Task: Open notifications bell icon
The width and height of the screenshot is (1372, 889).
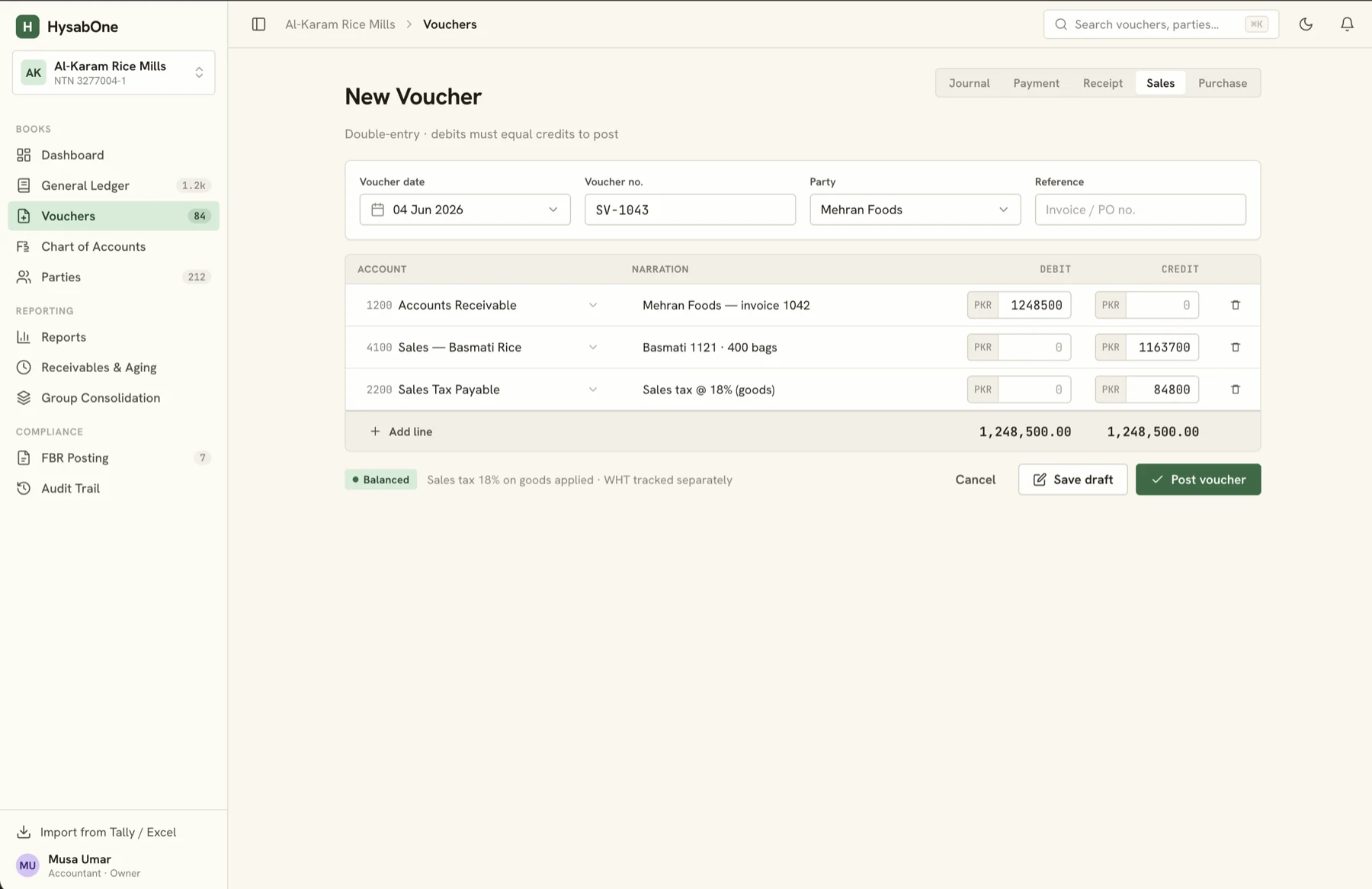Action: (x=1347, y=24)
